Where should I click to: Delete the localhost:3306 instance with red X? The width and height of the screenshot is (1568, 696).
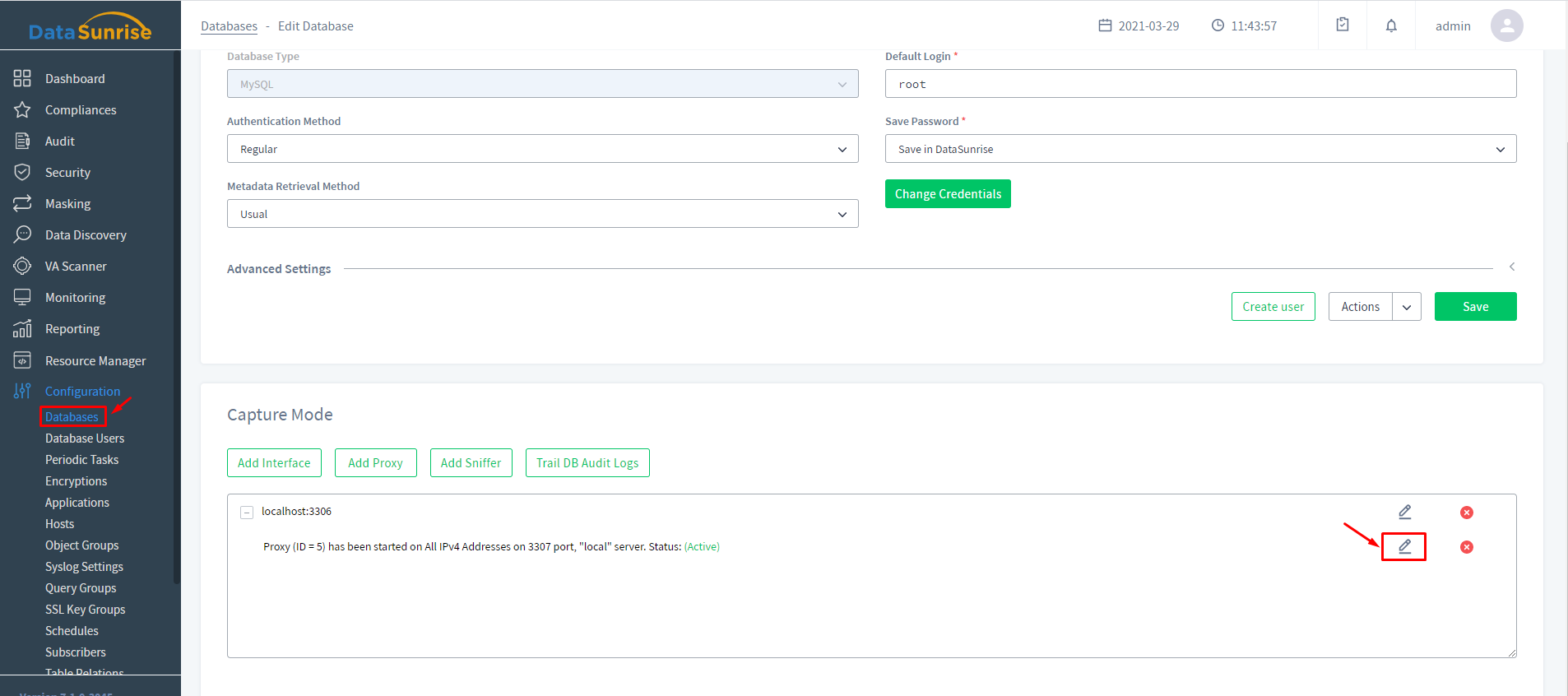[1466, 513]
